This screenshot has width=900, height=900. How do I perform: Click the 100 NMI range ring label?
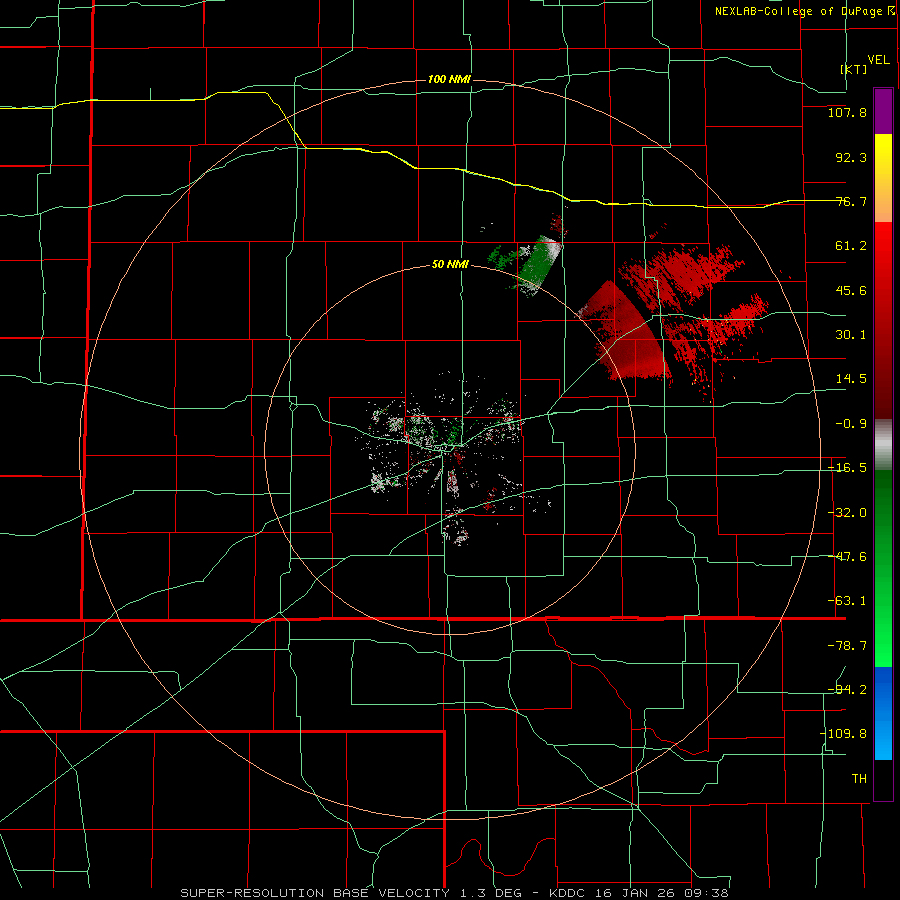tap(449, 79)
